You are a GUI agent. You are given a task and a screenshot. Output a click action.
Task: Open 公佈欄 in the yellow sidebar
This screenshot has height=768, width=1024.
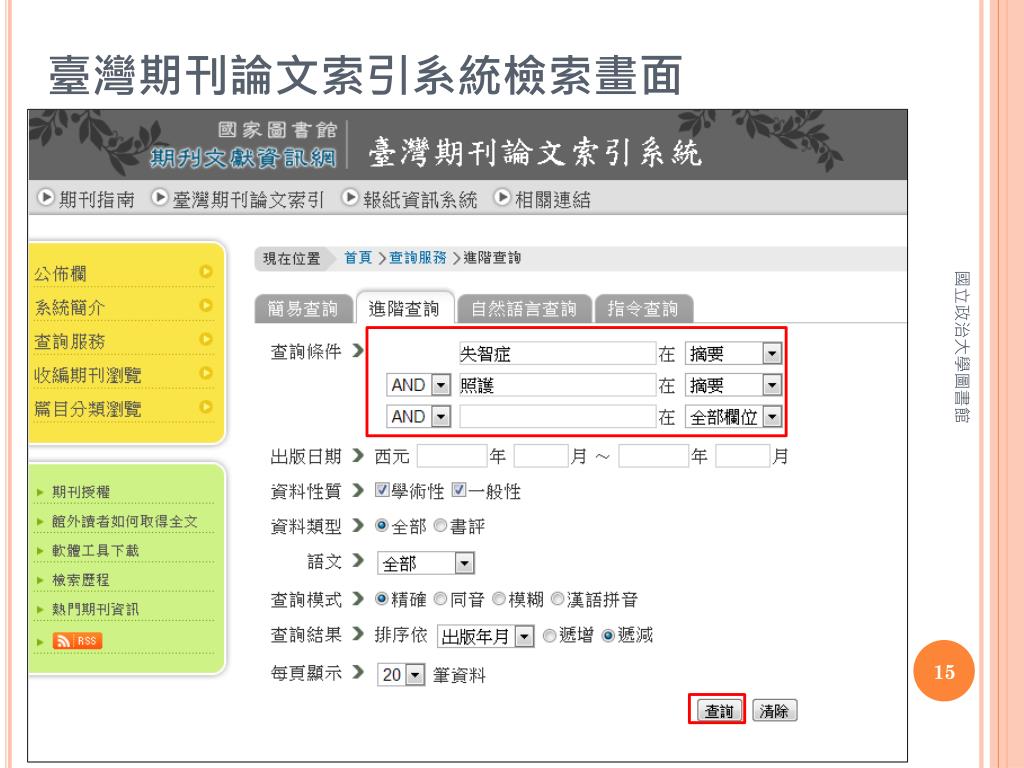60,273
